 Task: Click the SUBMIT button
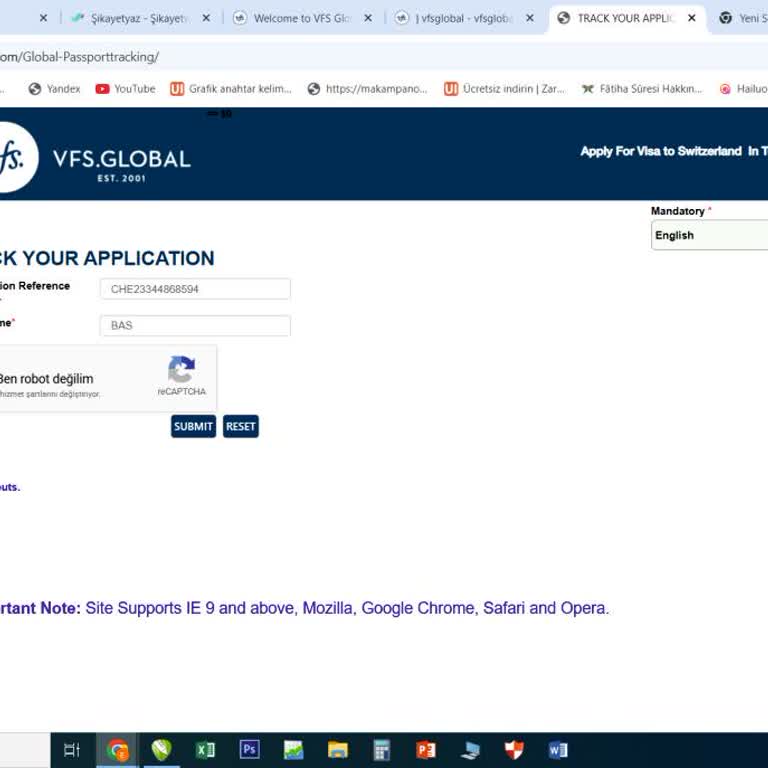click(x=193, y=426)
